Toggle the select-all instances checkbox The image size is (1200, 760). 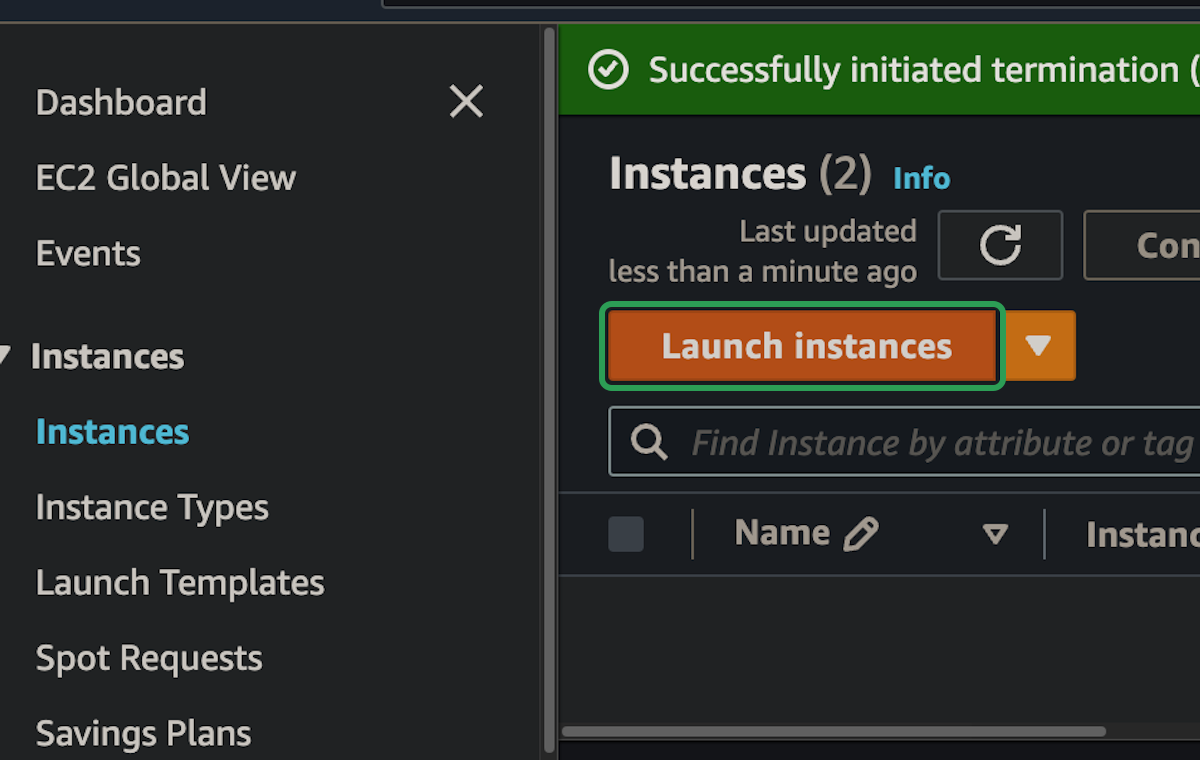tap(626, 534)
